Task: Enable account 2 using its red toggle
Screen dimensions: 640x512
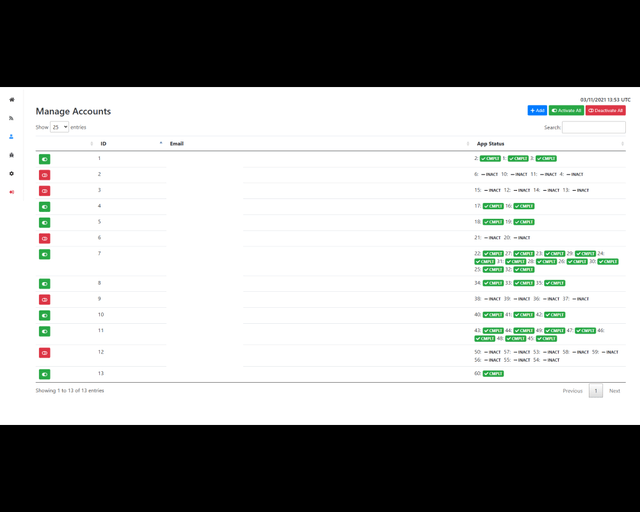Action: [44, 175]
